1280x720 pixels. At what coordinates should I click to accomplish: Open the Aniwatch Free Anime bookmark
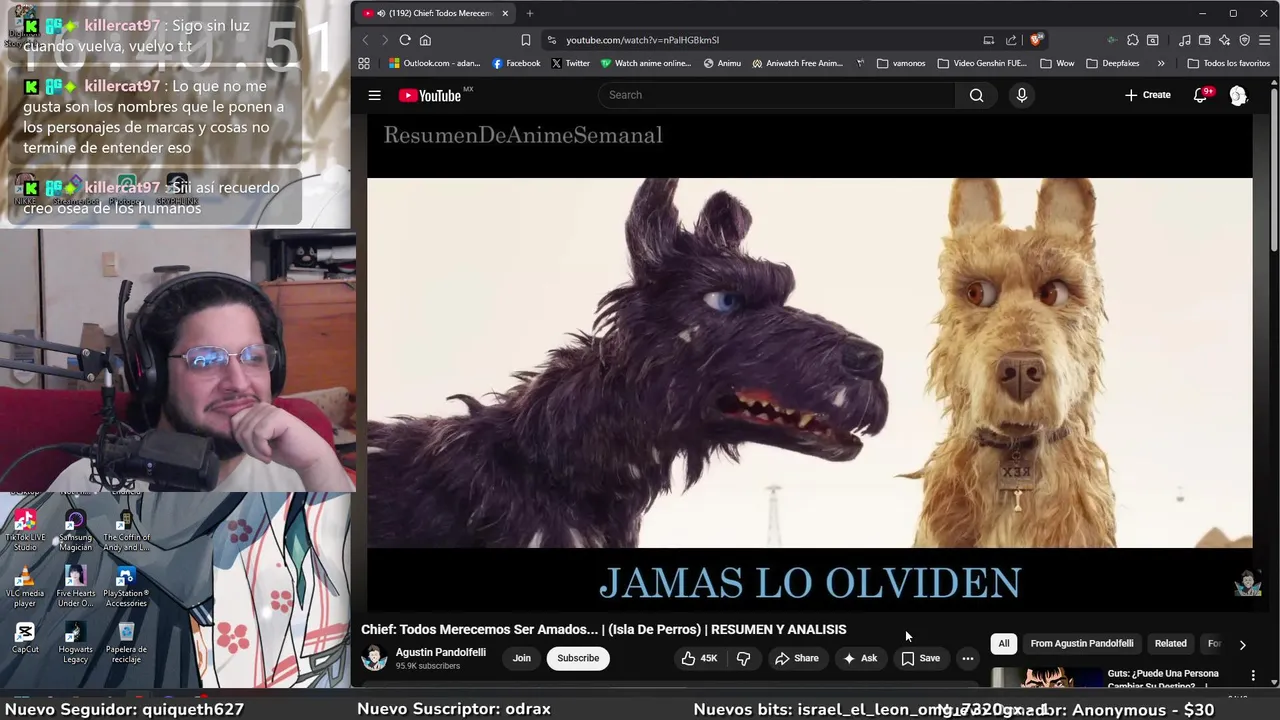797,63
